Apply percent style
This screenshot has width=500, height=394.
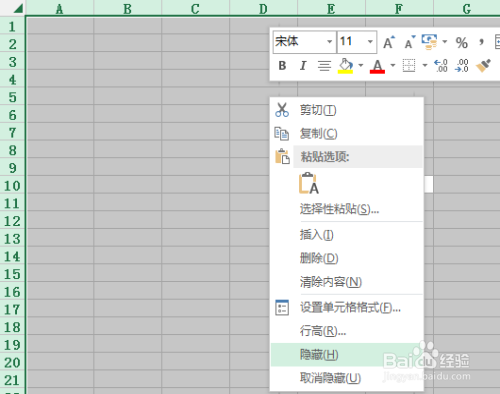tap(462, 43)
